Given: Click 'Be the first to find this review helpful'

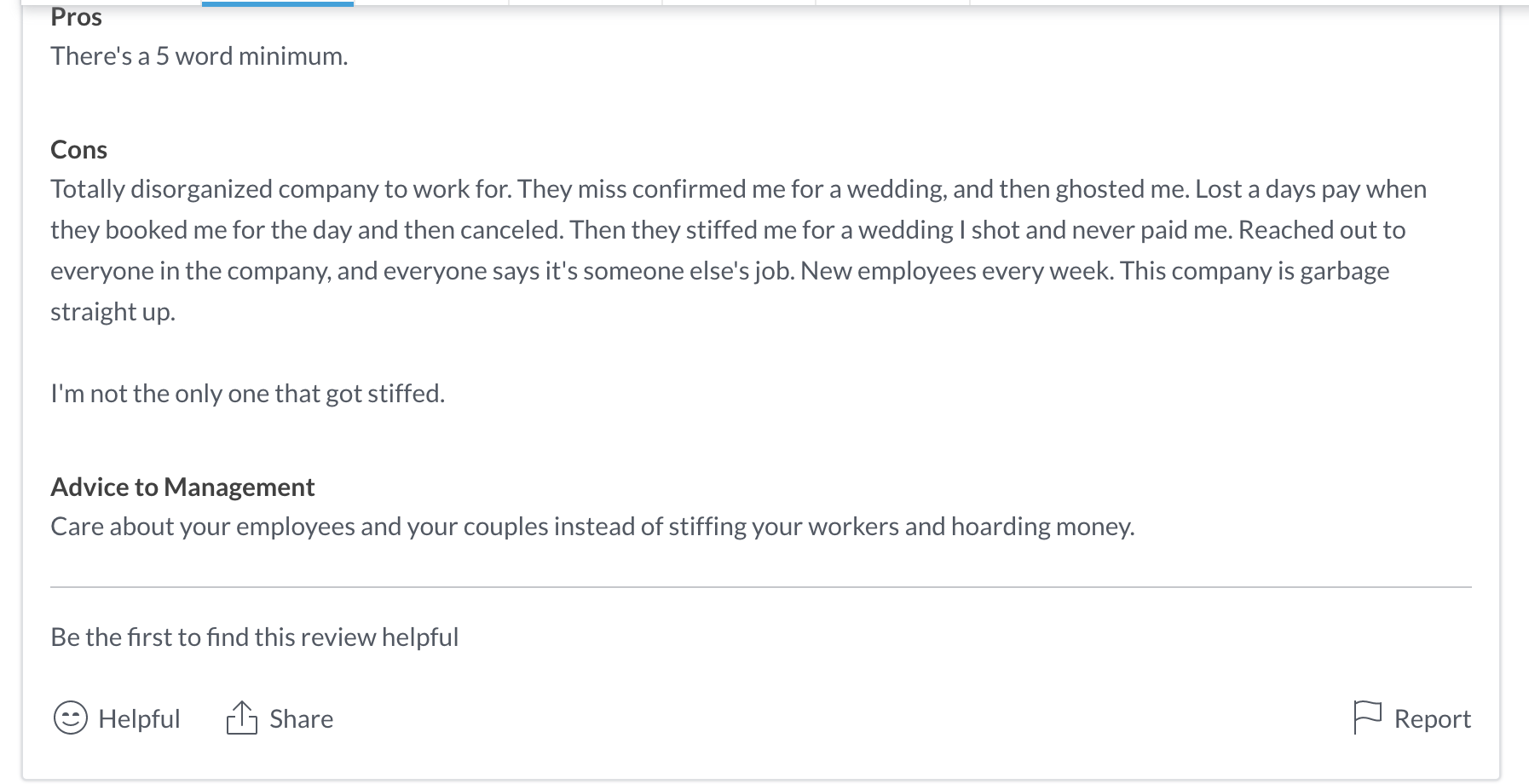Looking at the screenshot, I should (255, 637).
